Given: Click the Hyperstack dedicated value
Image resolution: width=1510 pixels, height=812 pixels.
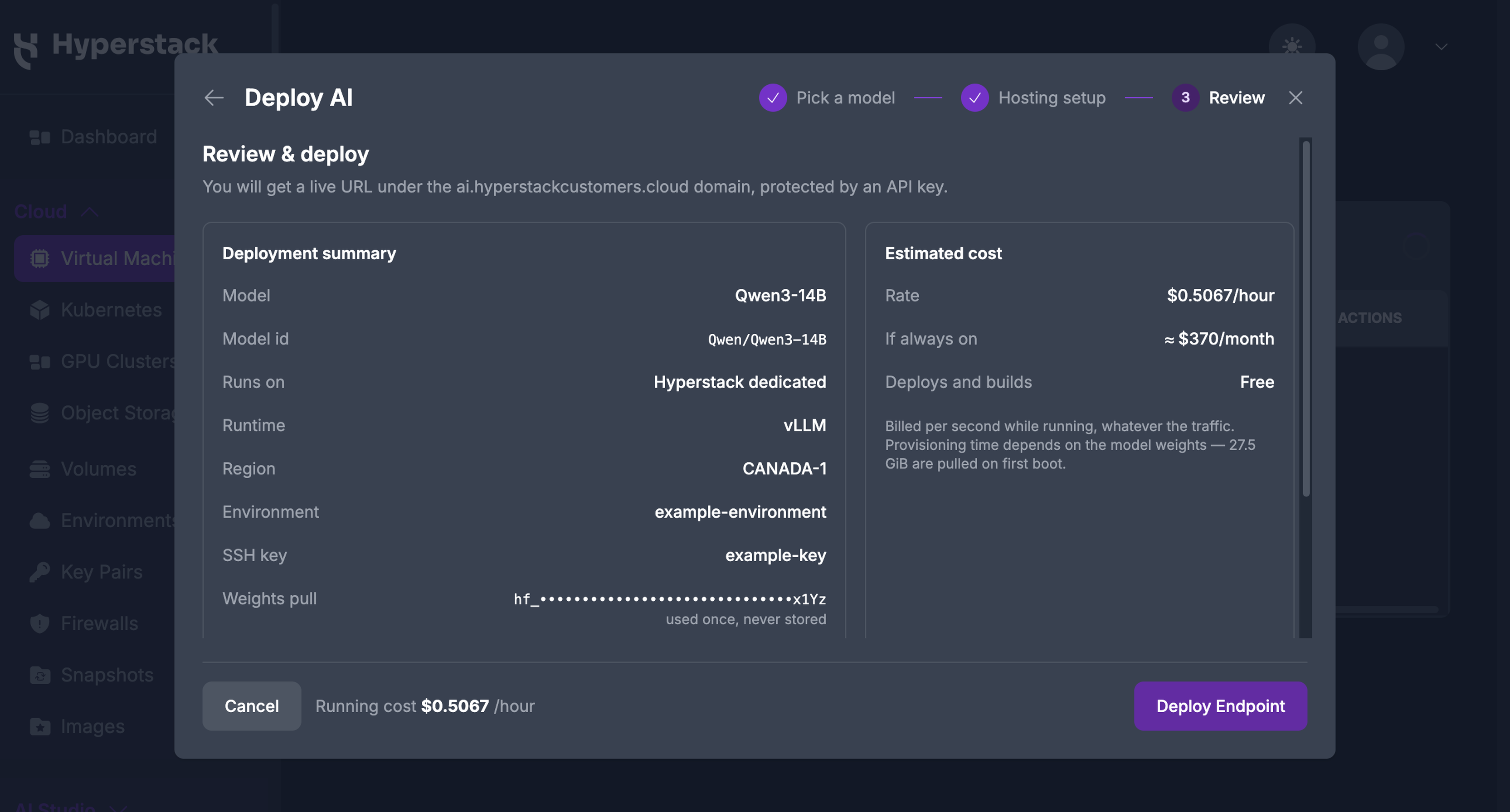Looking at the screenshot, I should click(740, 382).
